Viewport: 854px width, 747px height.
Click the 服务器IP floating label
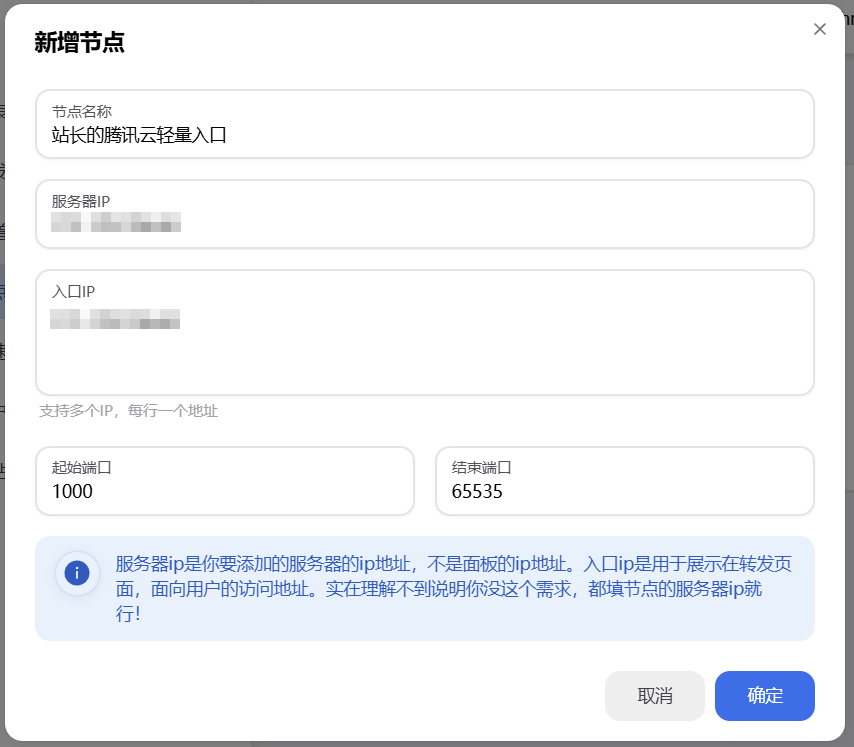87,201
